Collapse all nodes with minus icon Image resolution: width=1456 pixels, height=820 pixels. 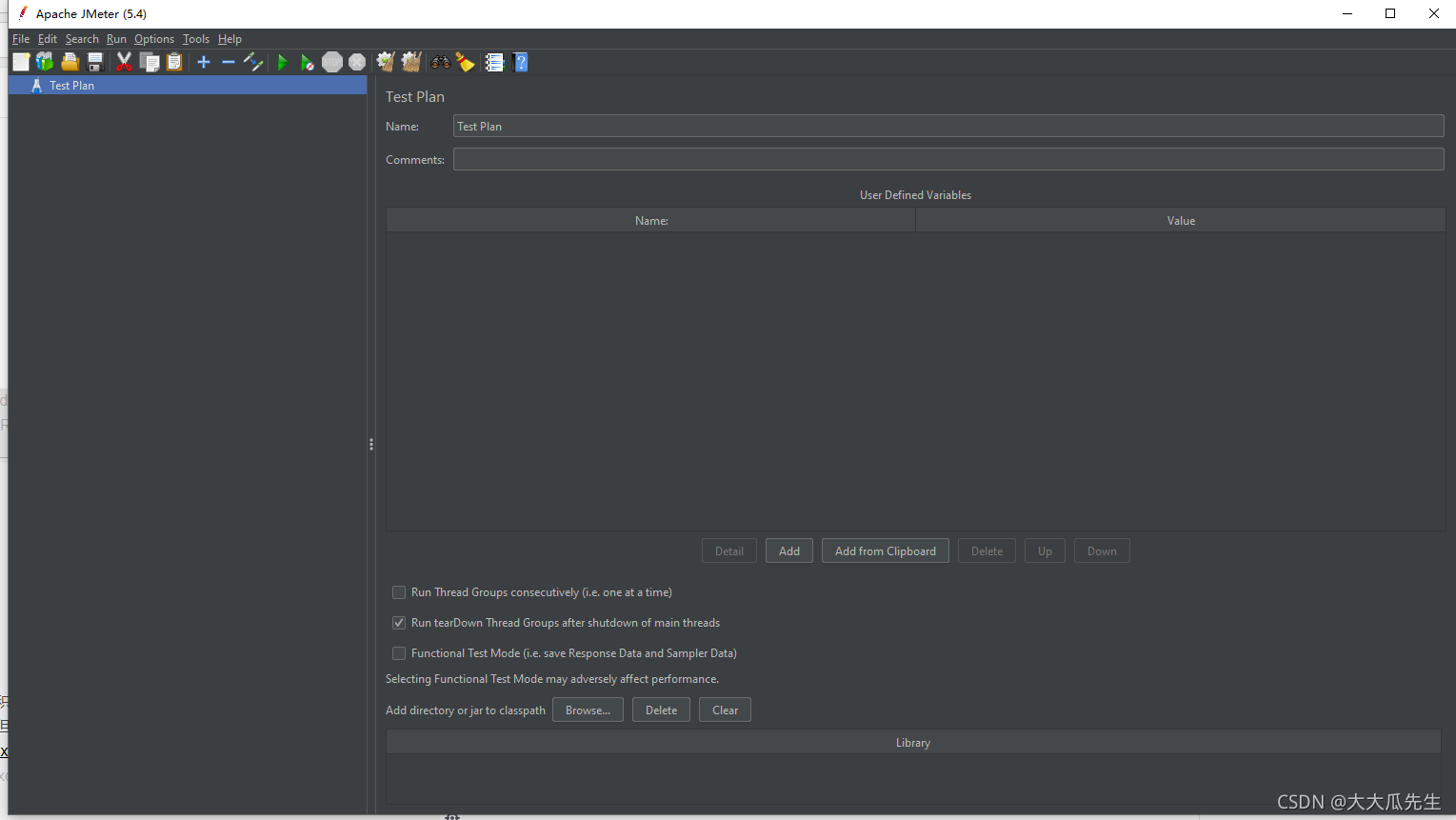pyautogui.click(x=229, y=62)
